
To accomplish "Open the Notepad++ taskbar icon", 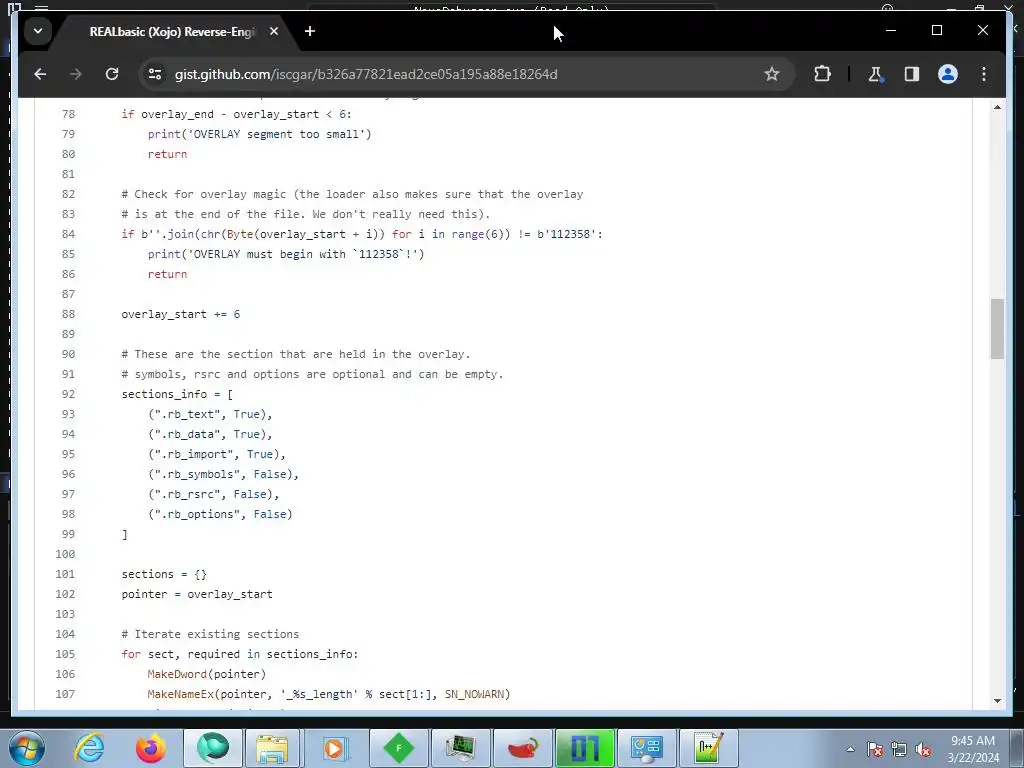I will (x=709, y=748).
